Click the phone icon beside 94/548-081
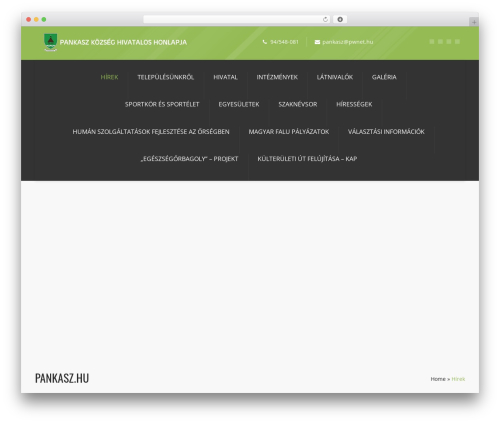The width and height of the screenshot is (500, 423). click(265, 42)
